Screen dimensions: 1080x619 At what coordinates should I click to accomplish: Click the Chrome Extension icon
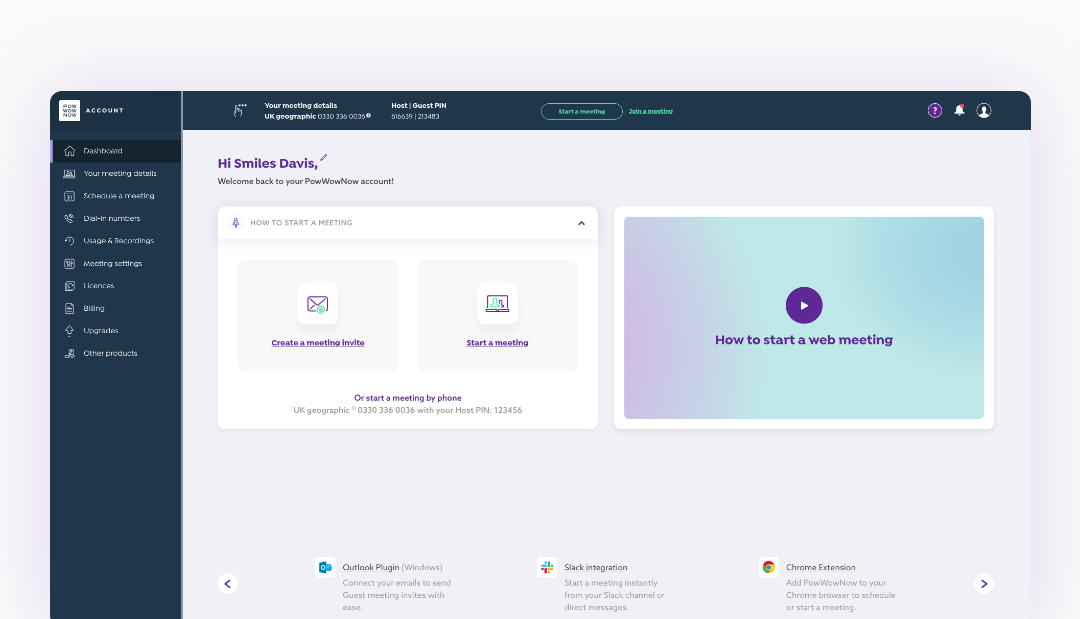click(769, 567)
